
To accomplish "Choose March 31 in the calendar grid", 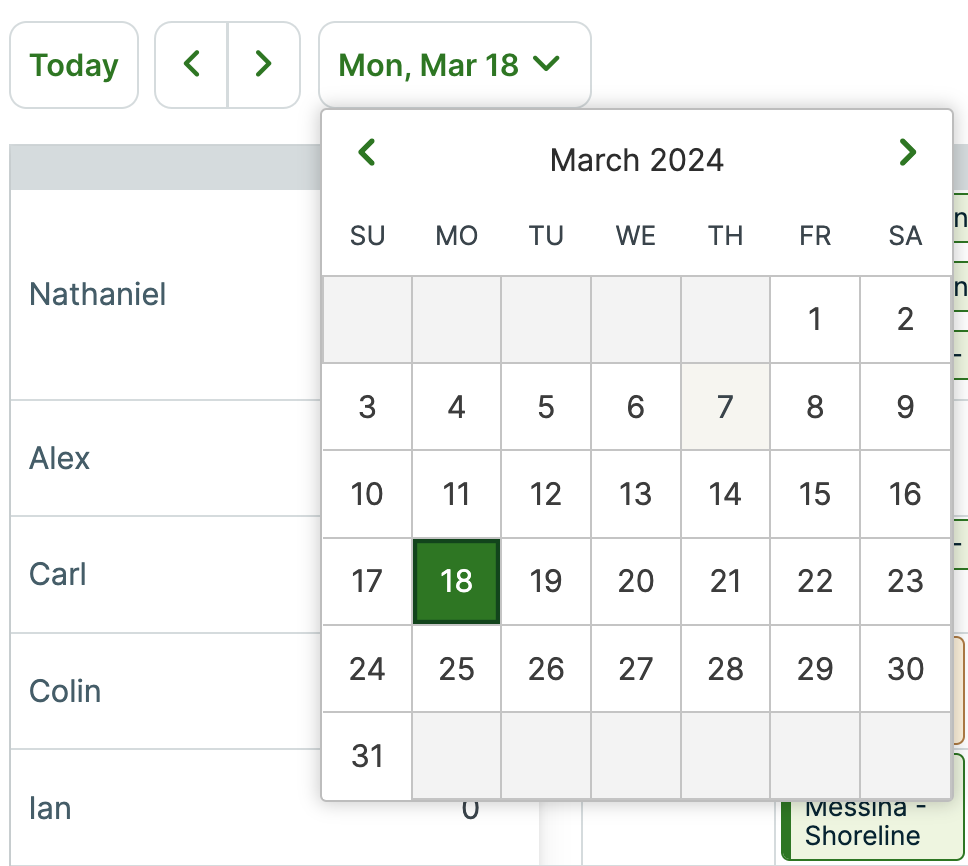I will pos(367,756).
